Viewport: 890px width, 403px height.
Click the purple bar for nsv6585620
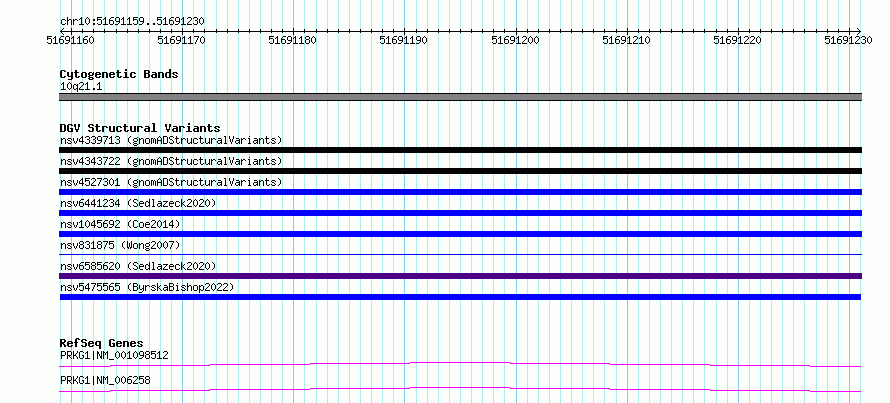tap(460, 276)
